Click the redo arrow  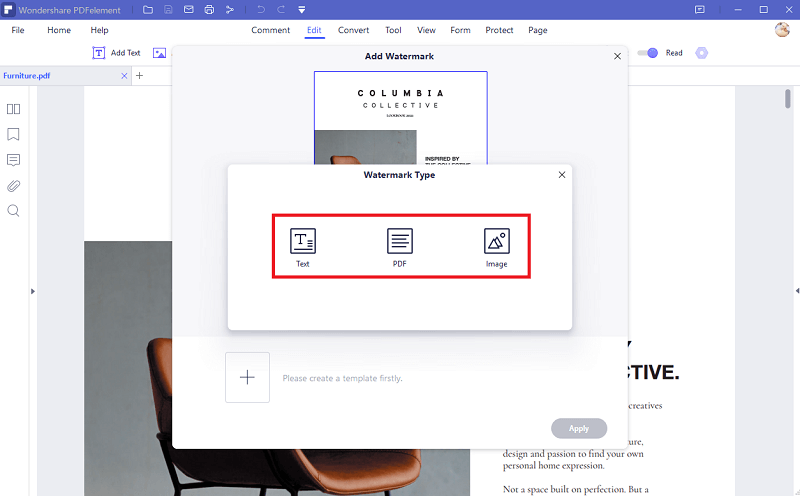281,10
